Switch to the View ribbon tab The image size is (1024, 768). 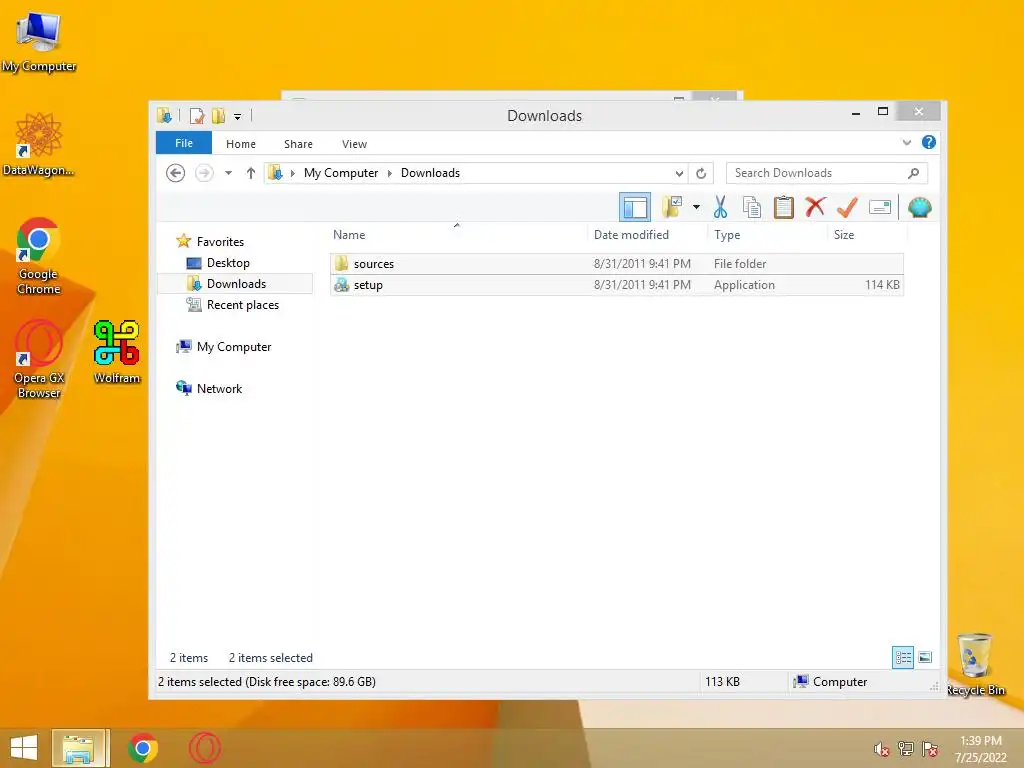355,144
